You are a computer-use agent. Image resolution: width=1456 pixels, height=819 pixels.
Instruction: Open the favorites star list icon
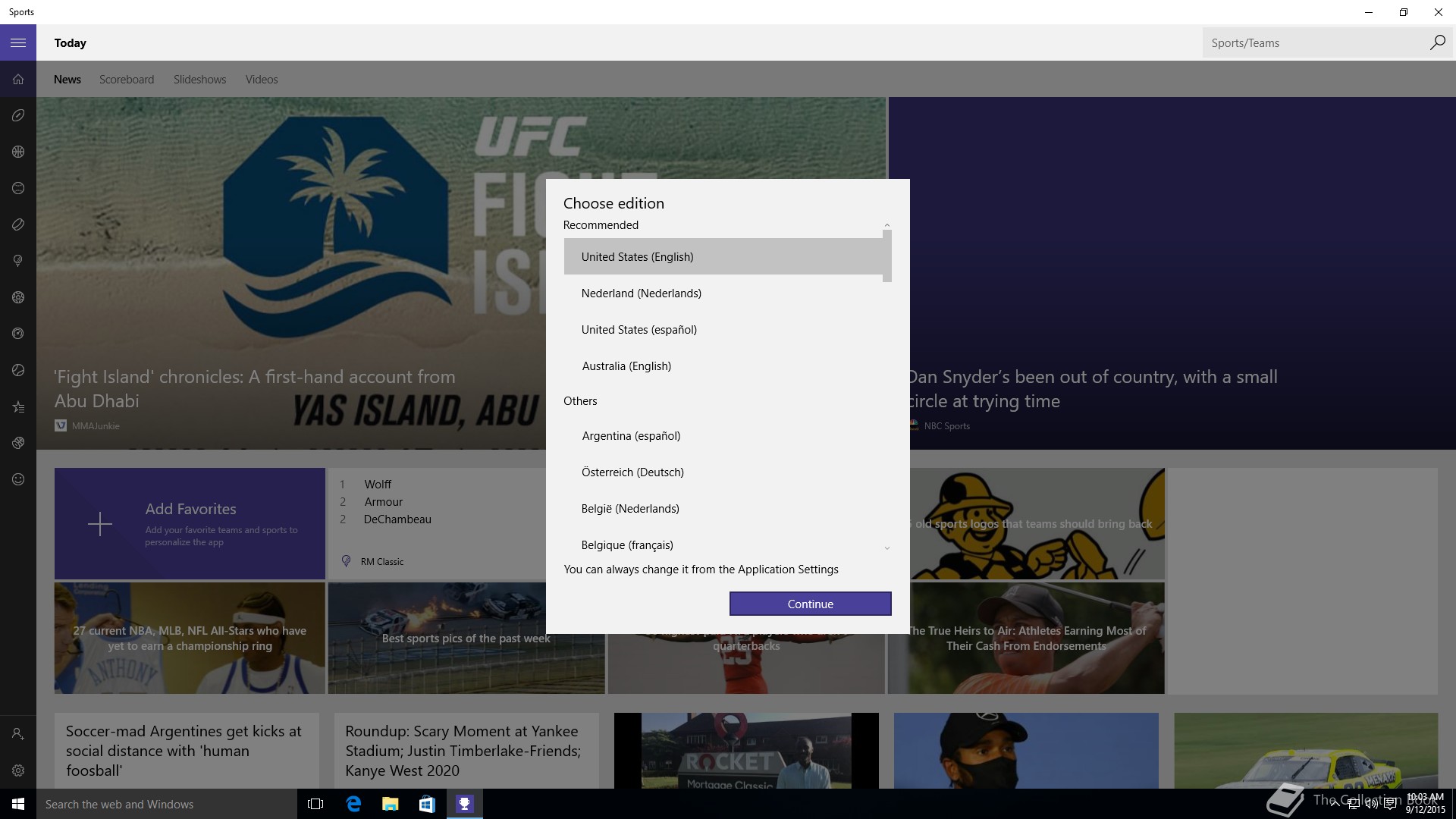[x=18, y=406]
